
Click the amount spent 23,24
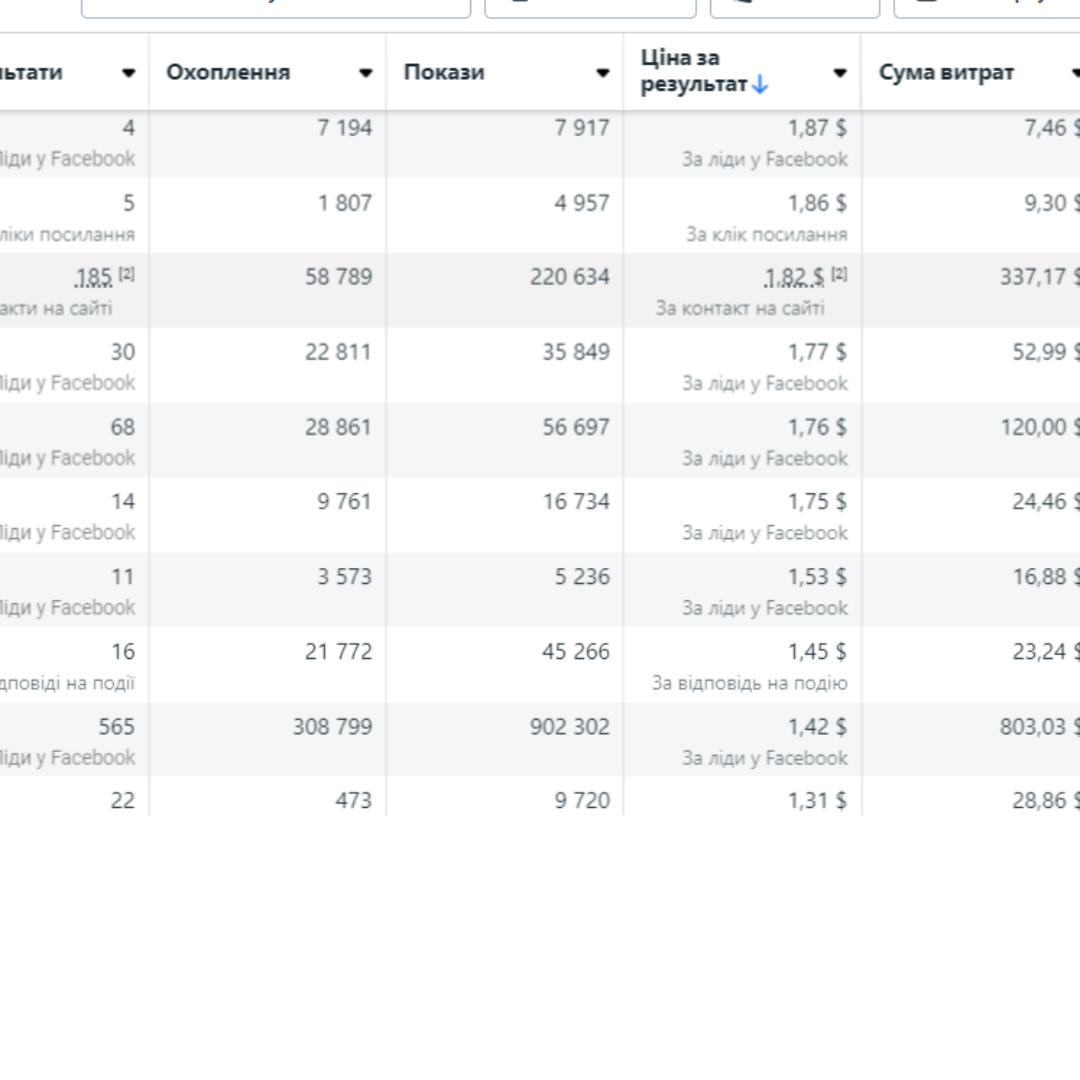coord(1045,652)
